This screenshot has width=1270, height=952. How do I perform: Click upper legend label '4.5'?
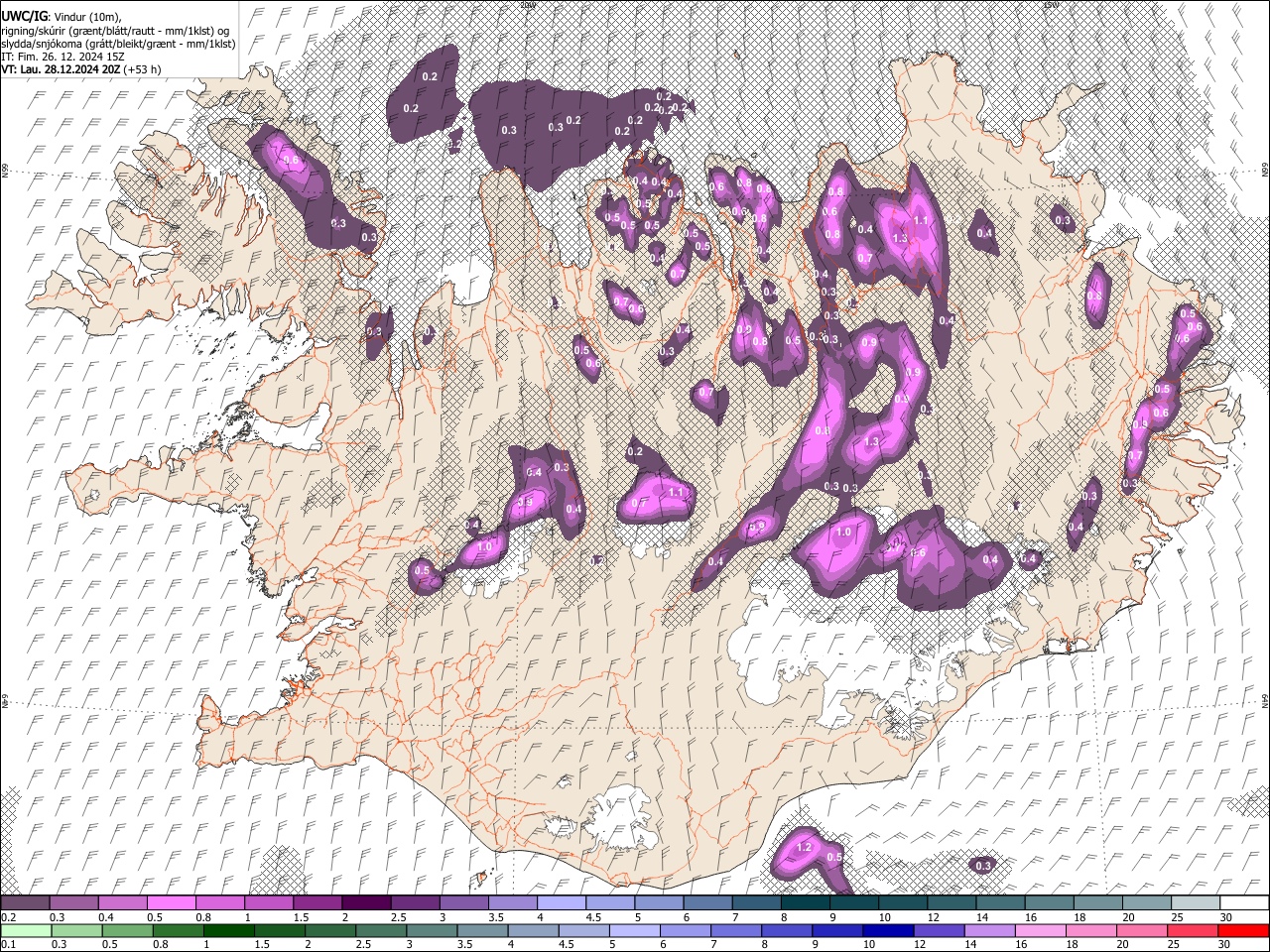[x=593, y=917]
